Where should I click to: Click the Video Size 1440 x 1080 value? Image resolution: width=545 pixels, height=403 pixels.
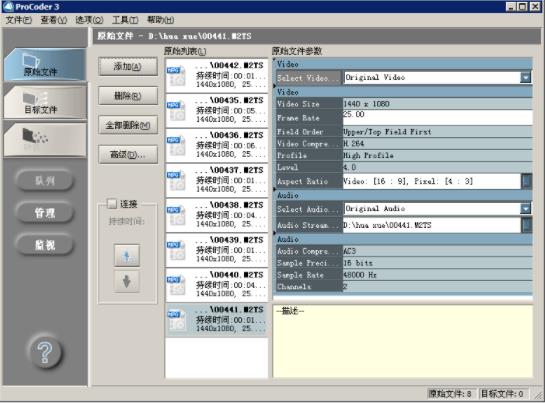[x=437, y=104]
